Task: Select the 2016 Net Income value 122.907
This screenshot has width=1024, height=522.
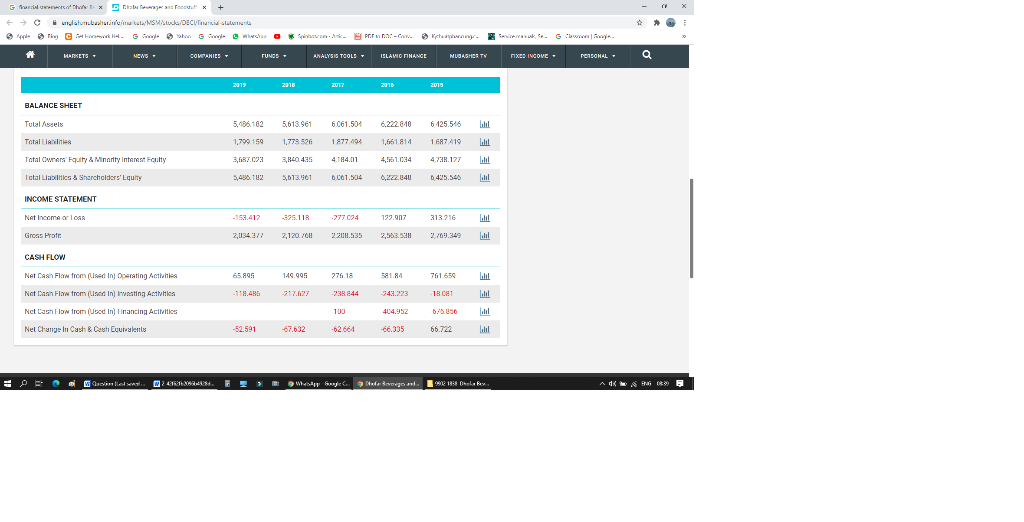Action: 393,218
